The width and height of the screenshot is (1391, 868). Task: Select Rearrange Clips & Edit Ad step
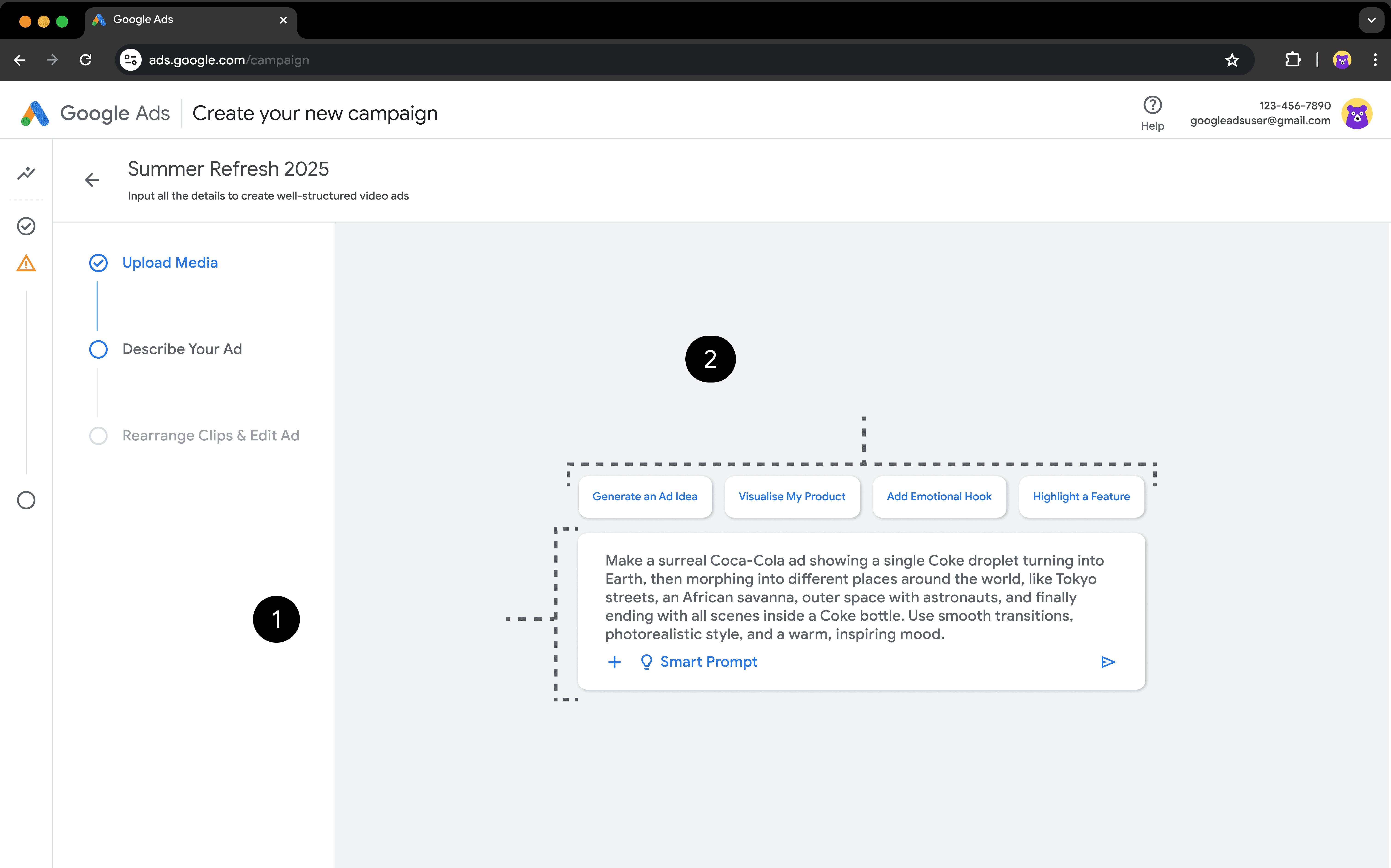(x=210, y=436)
